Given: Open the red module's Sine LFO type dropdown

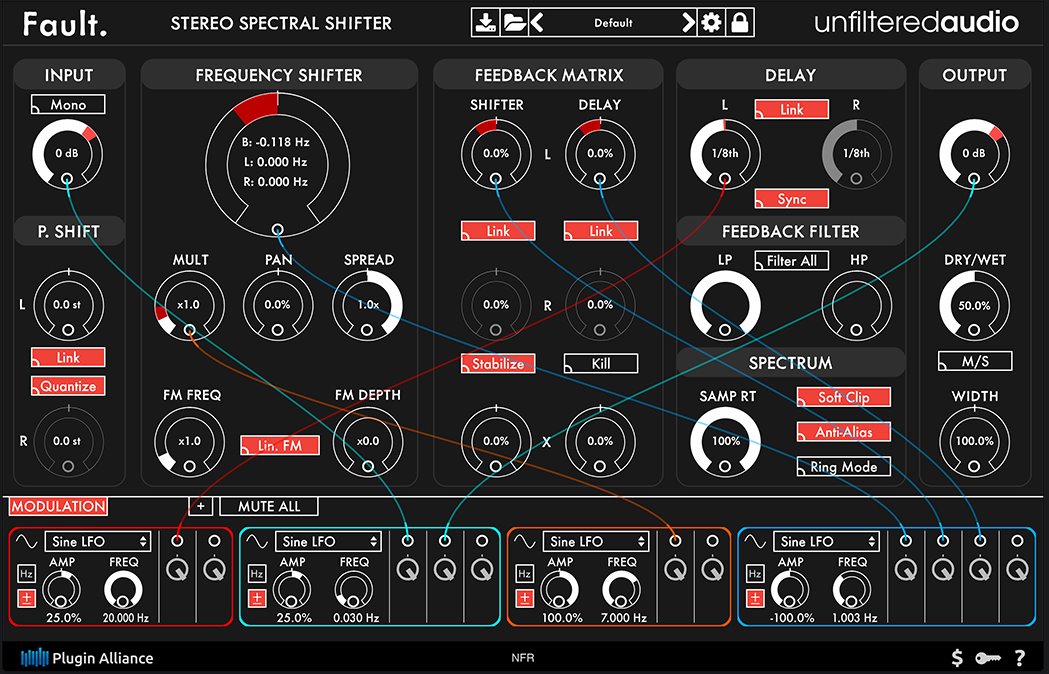Looking at the screenshot, I should point(98,541).
